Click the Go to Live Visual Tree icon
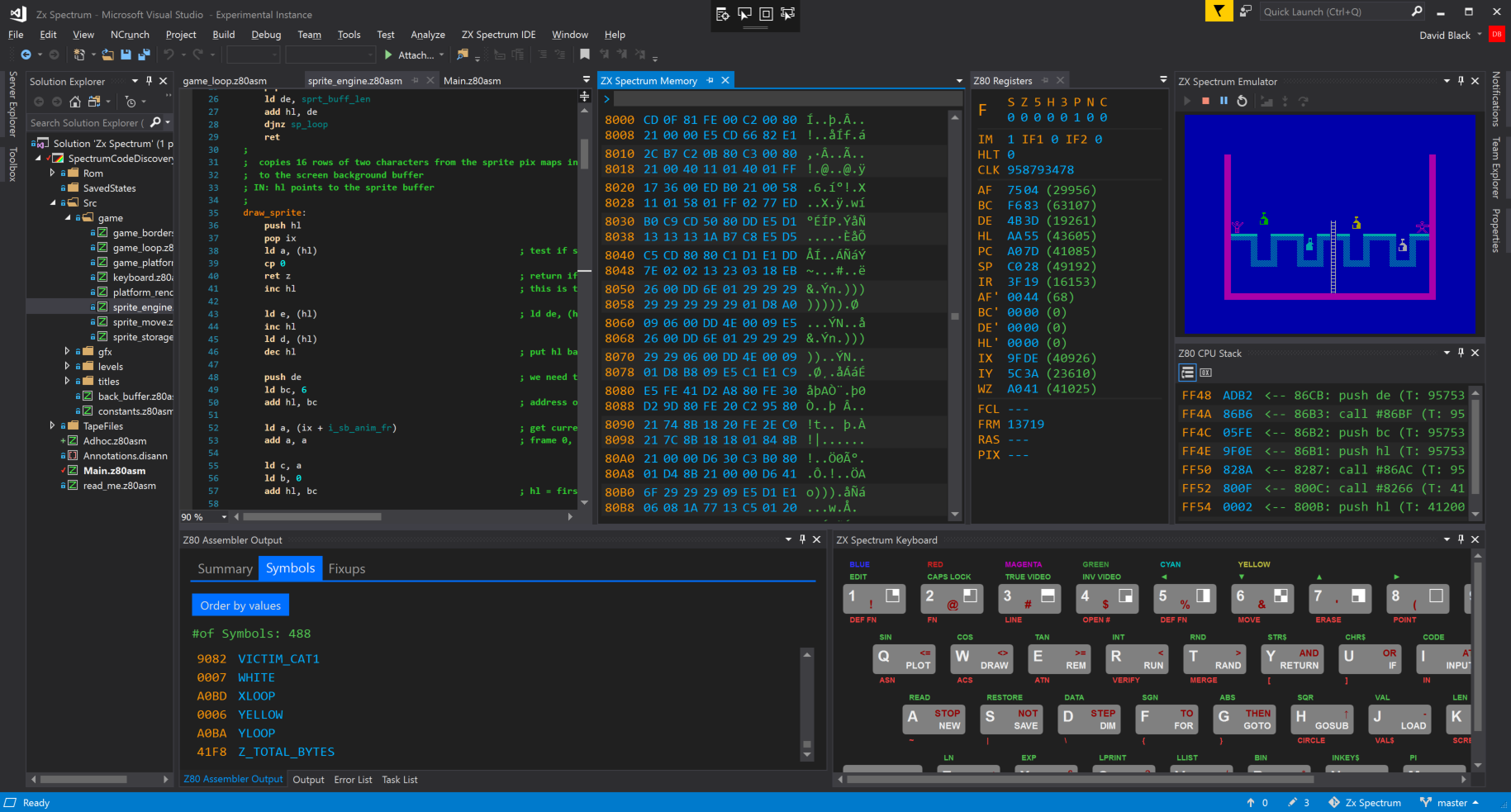Image resolution: width=1511 pixels, height=812 pixels. (x=723, y=13)
